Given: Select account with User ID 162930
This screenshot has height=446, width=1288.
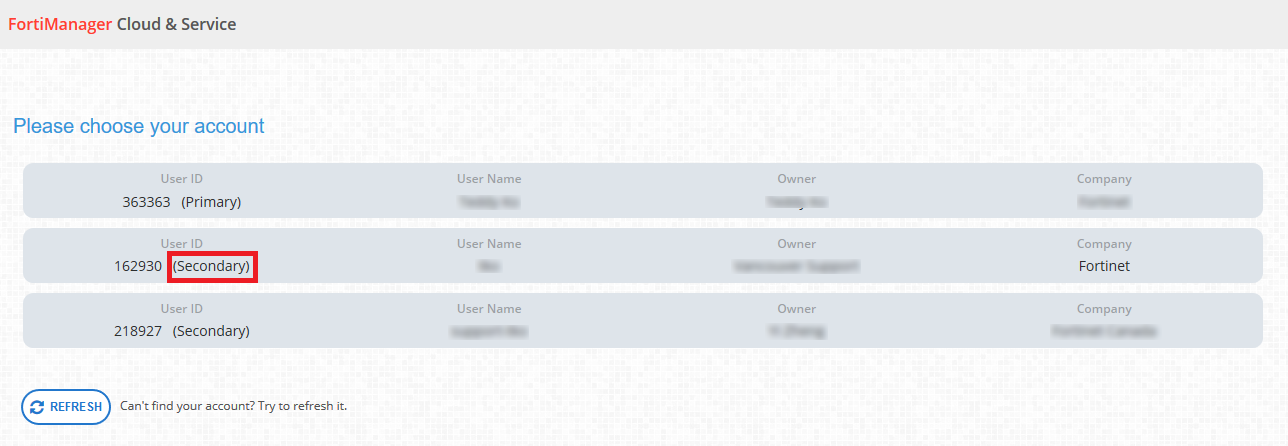Looking at the screenshot, I should (x=138, y=266).
